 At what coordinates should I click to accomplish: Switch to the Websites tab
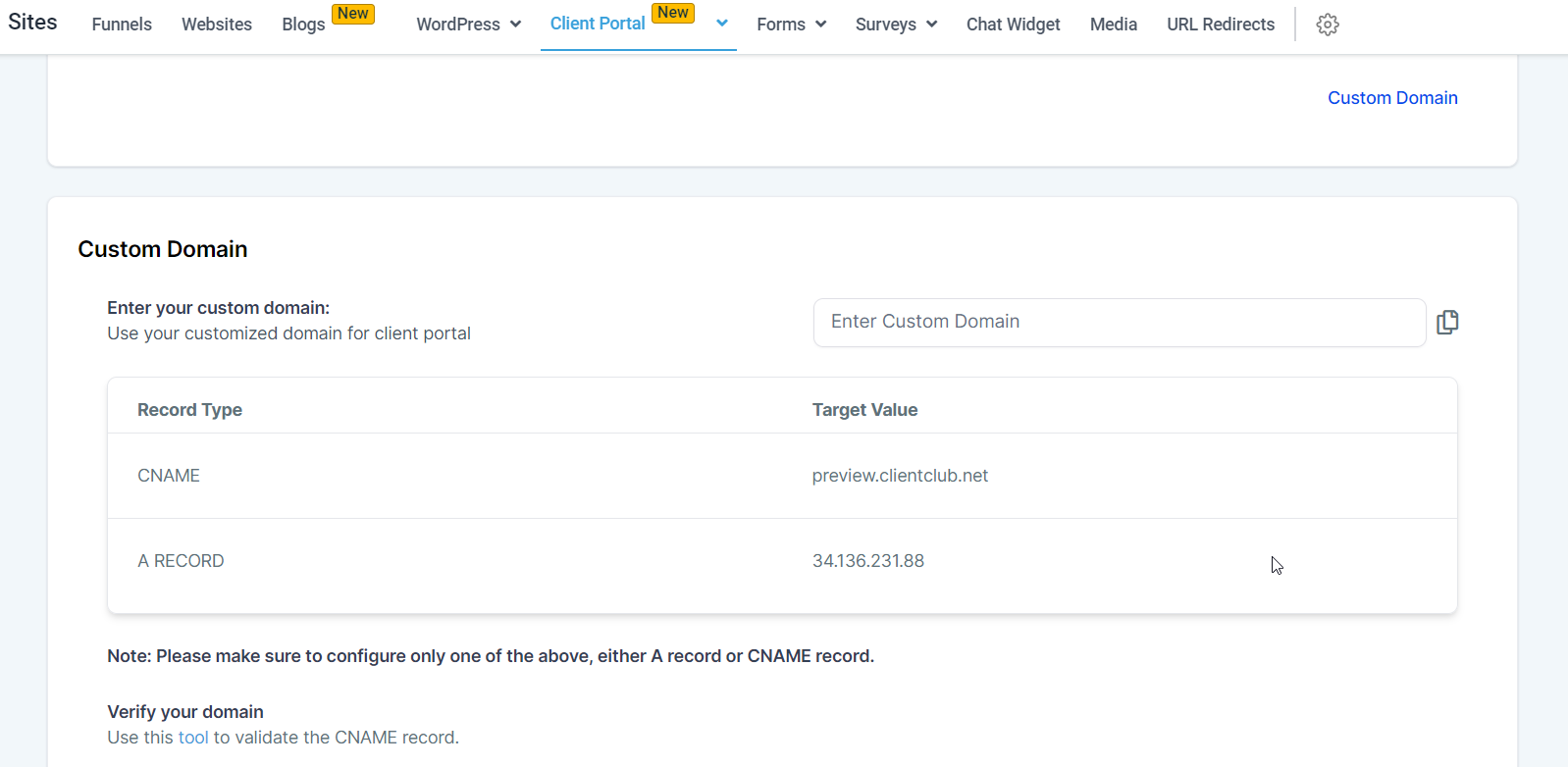[x=217, y=25]
